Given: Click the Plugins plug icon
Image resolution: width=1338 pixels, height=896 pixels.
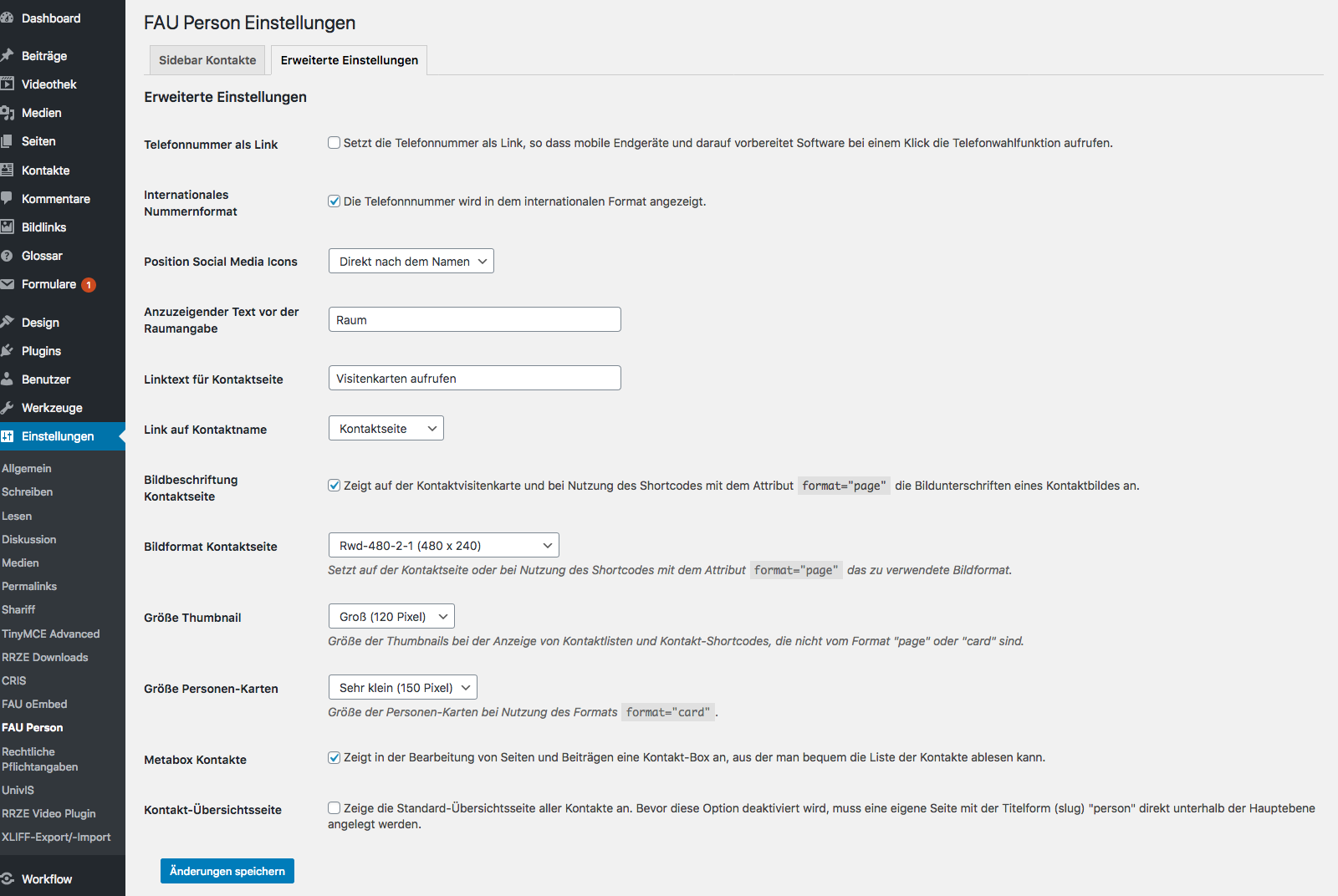Looking at the screenshot, I should (8, 350).
